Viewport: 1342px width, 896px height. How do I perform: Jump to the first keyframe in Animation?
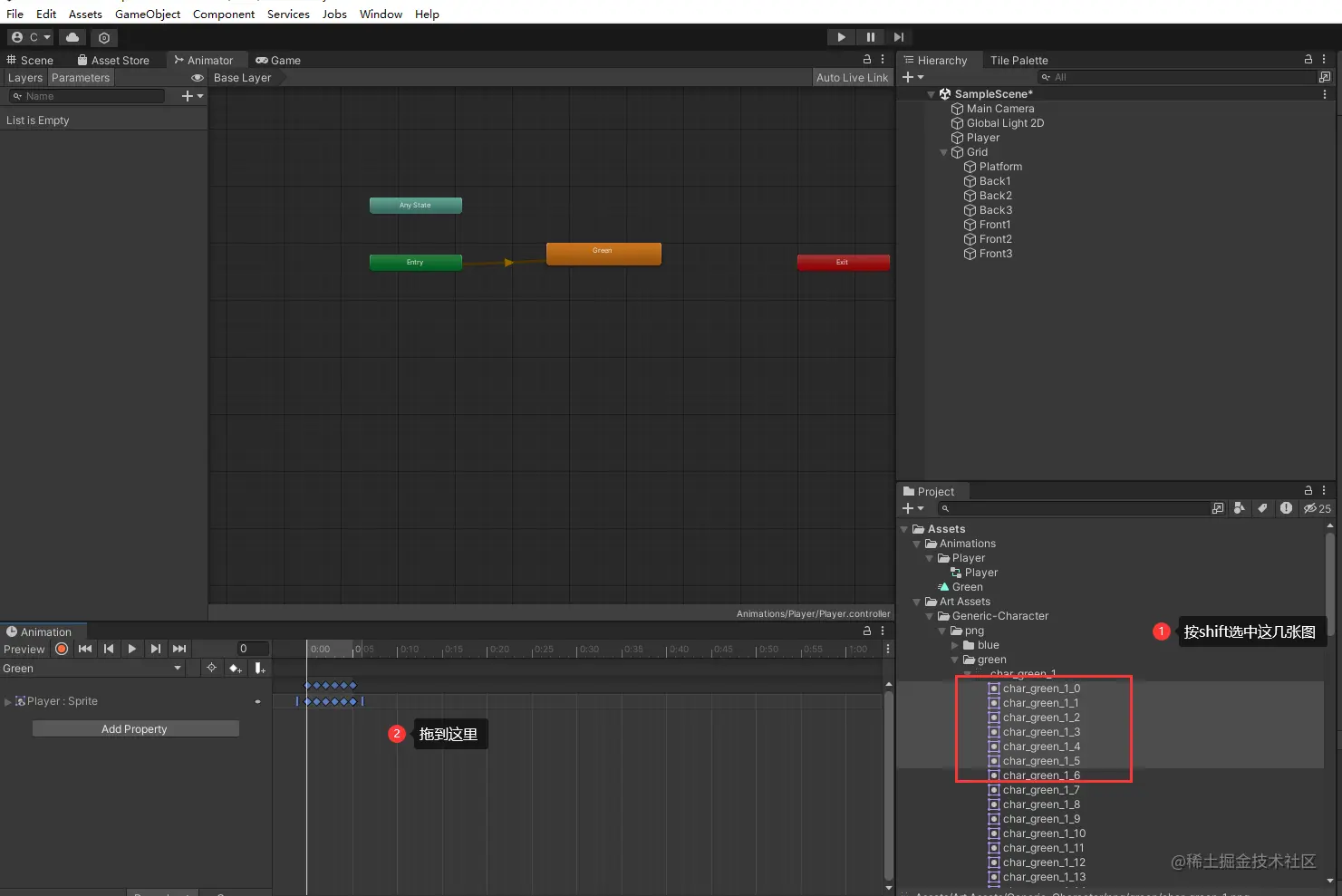pos(85,649)
